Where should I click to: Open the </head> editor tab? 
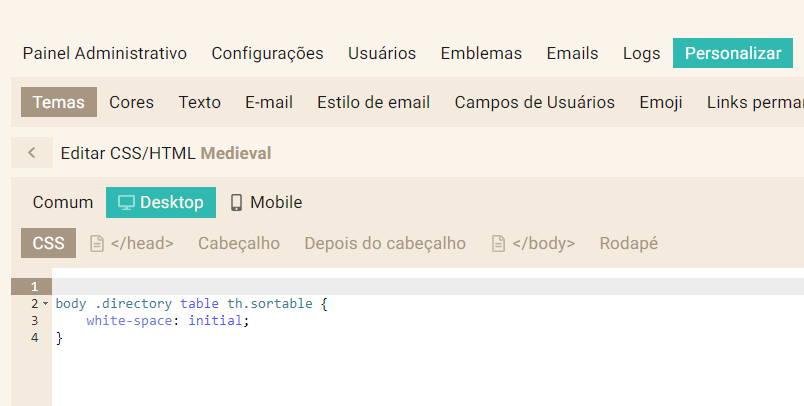[x=132, y=243]
